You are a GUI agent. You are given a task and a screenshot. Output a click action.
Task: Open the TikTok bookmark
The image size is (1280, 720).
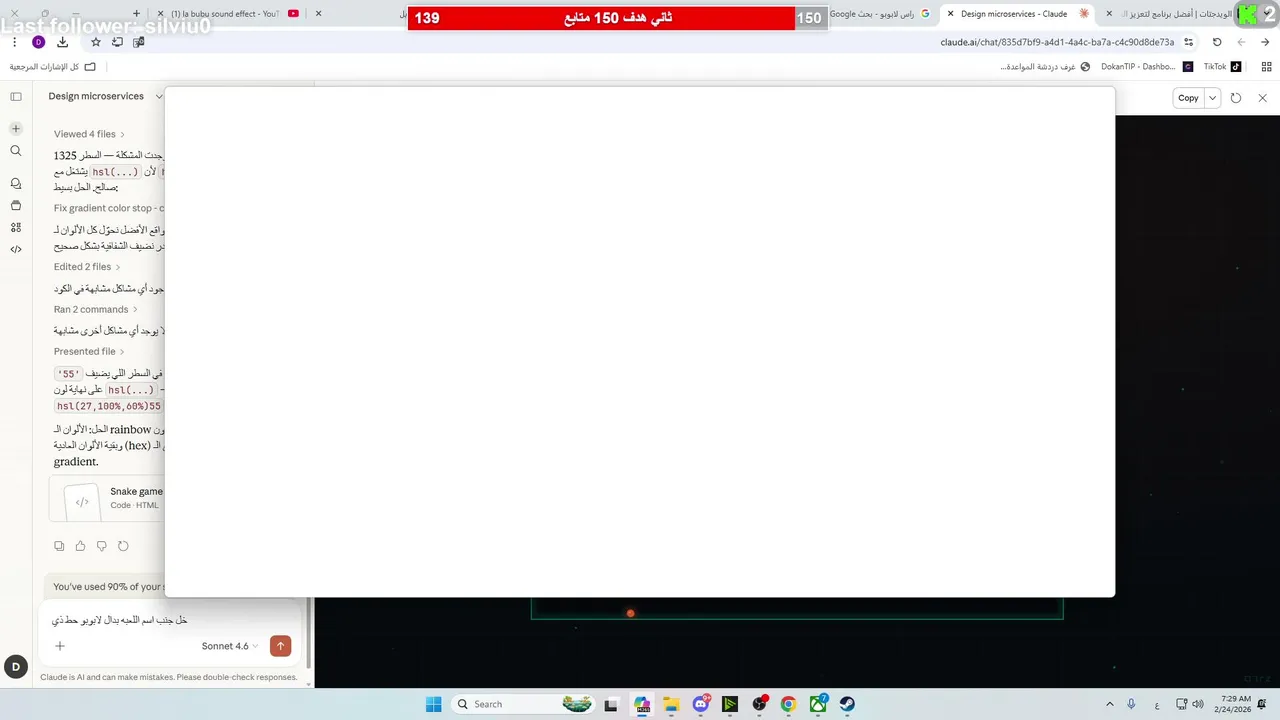1222,67
